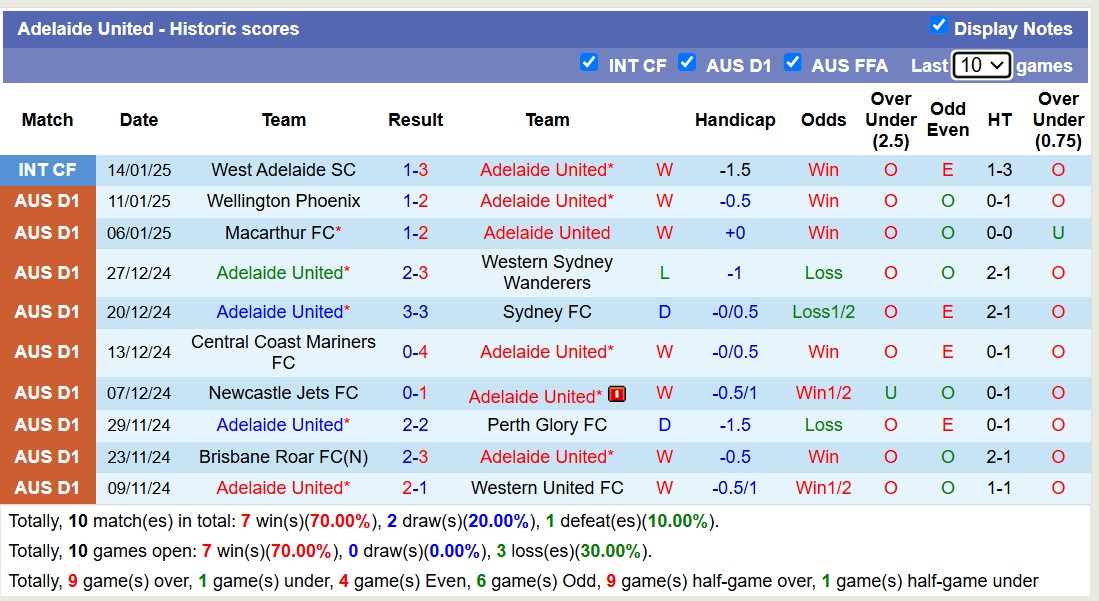1099x601 pixels.
Task: Disable the AUS D1 filter
Action: pyautogui.click(x=687, y=62)
